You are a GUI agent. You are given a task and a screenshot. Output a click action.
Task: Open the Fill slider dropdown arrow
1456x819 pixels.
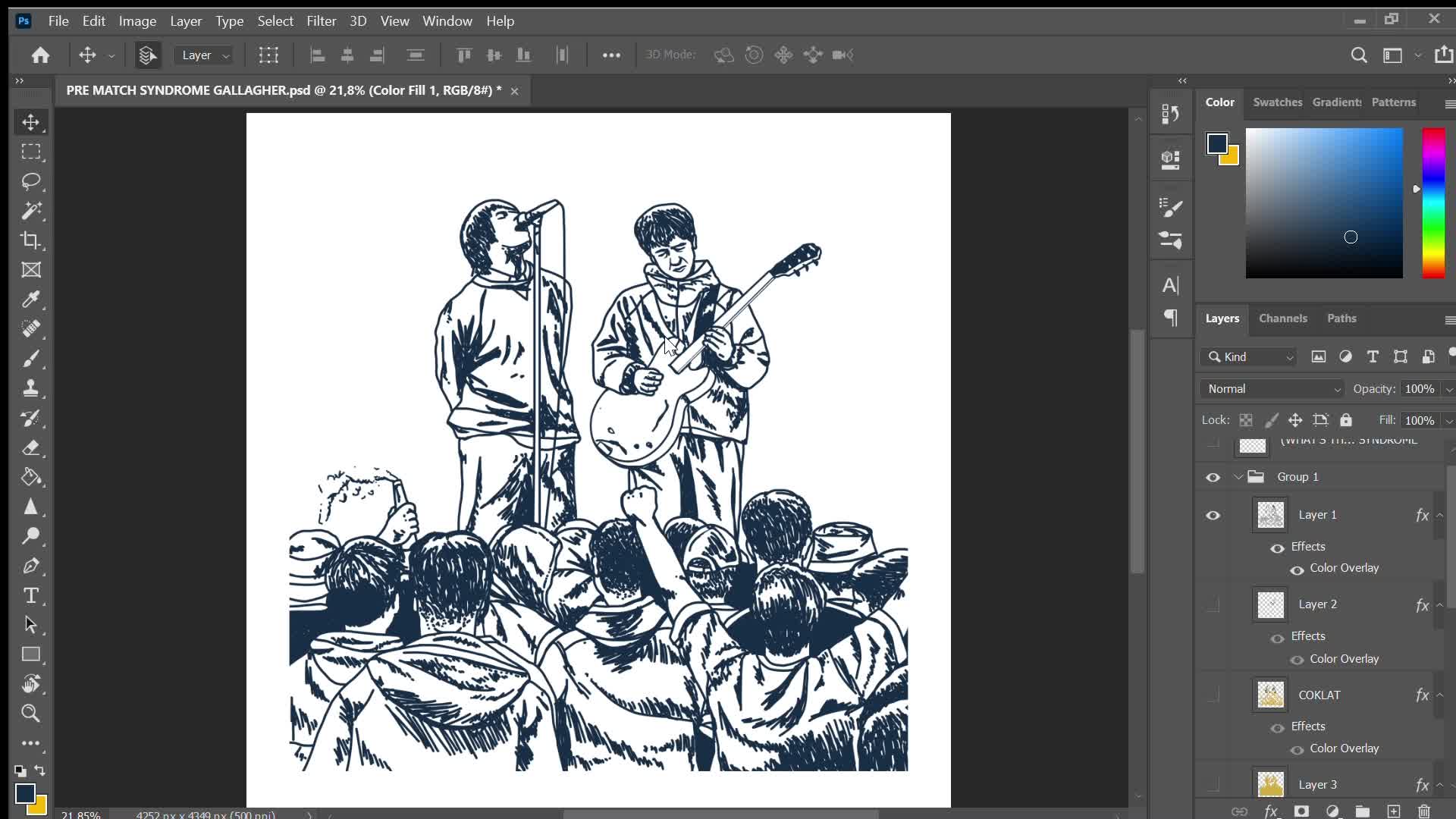click(1448, 421)
